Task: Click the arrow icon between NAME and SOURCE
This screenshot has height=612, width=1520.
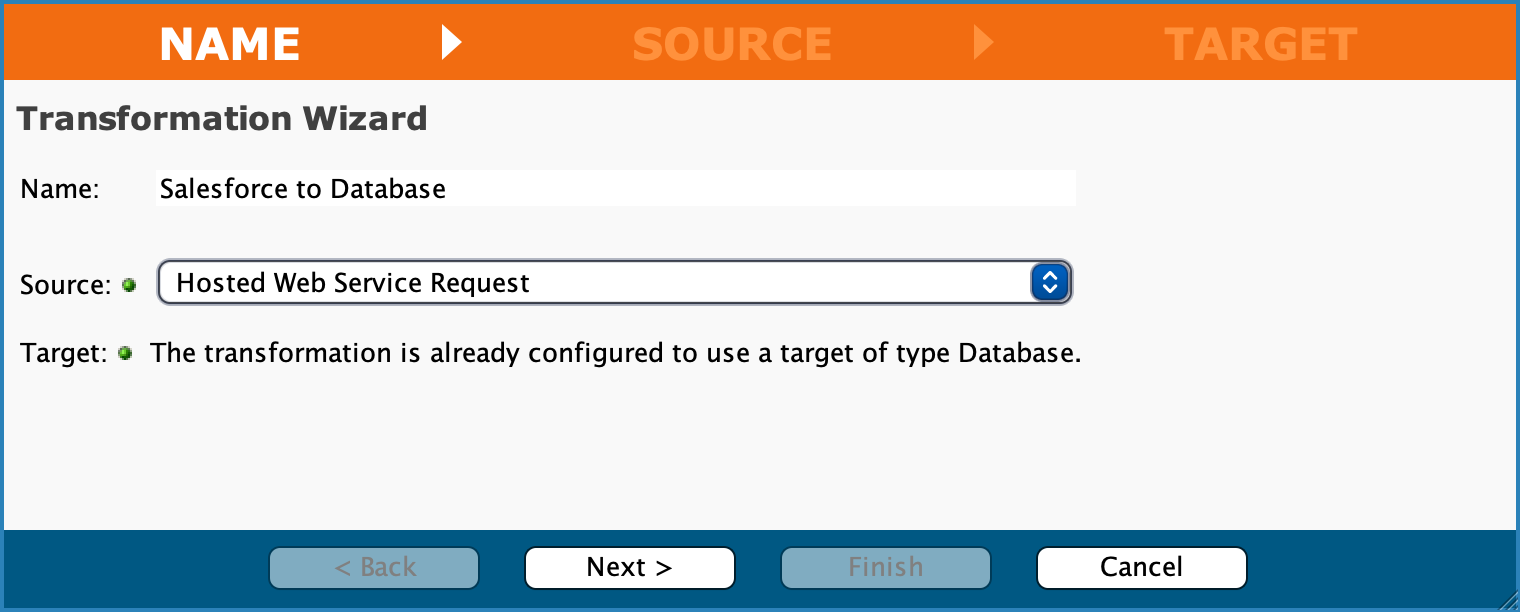Action: click(452, 42)
